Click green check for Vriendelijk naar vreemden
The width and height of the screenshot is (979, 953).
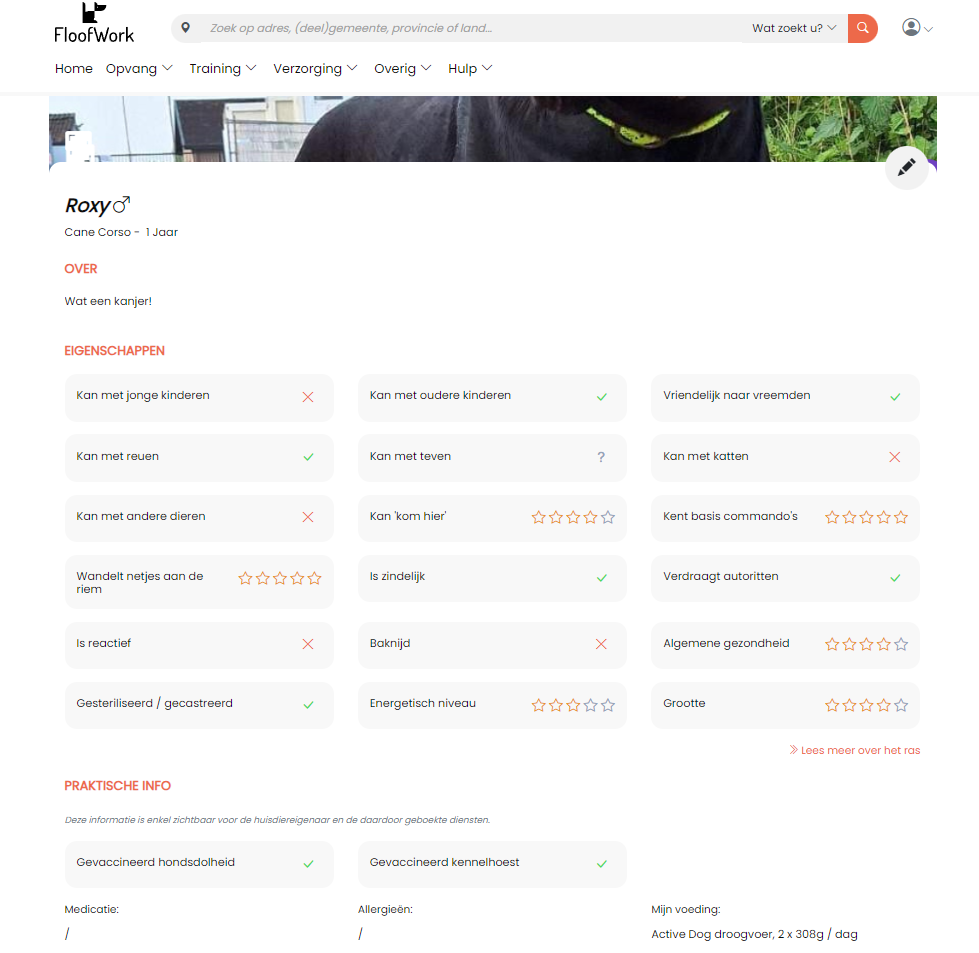pos(895,397)
